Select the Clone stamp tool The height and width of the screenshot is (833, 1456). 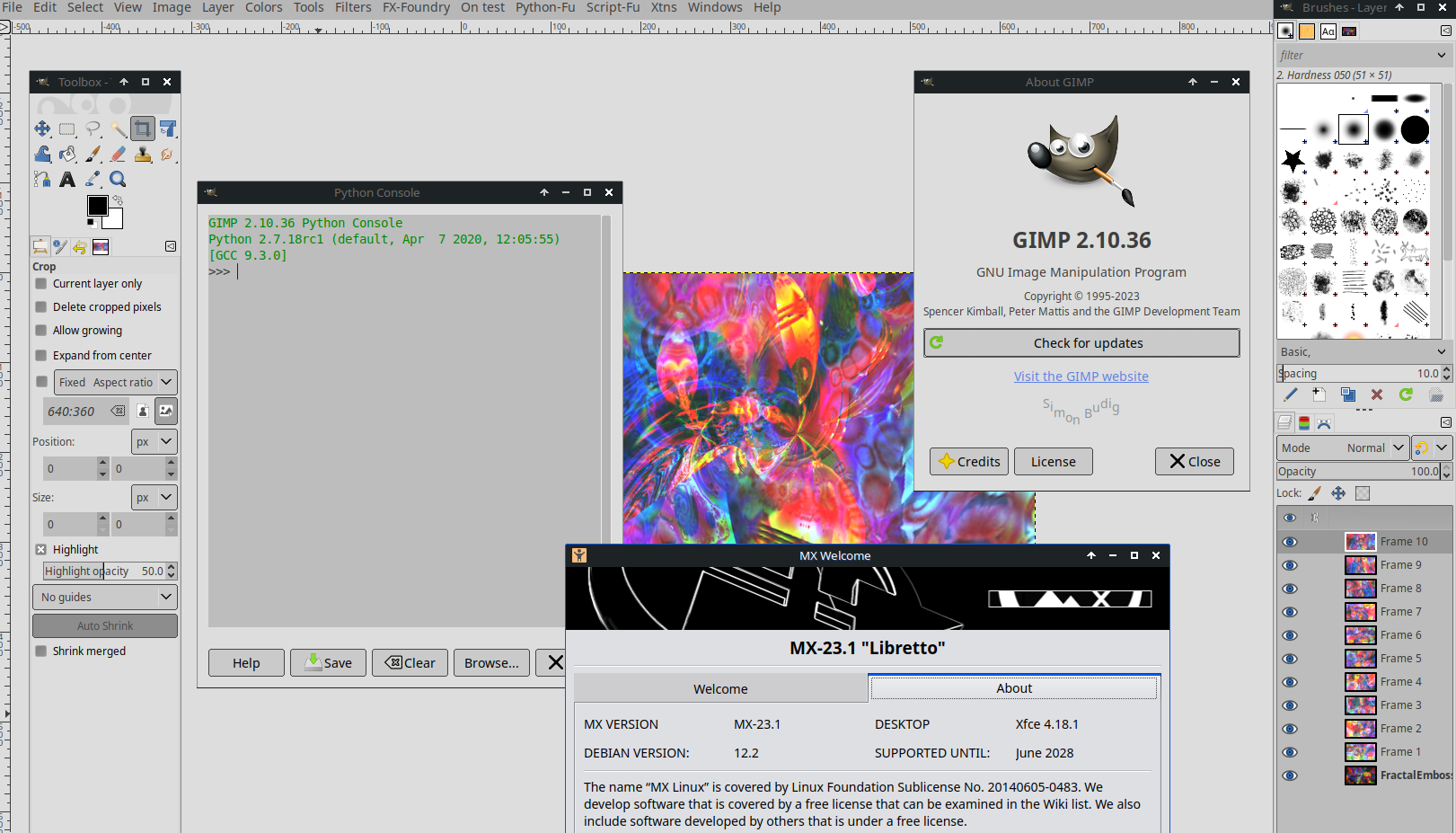tap(143, 154)
